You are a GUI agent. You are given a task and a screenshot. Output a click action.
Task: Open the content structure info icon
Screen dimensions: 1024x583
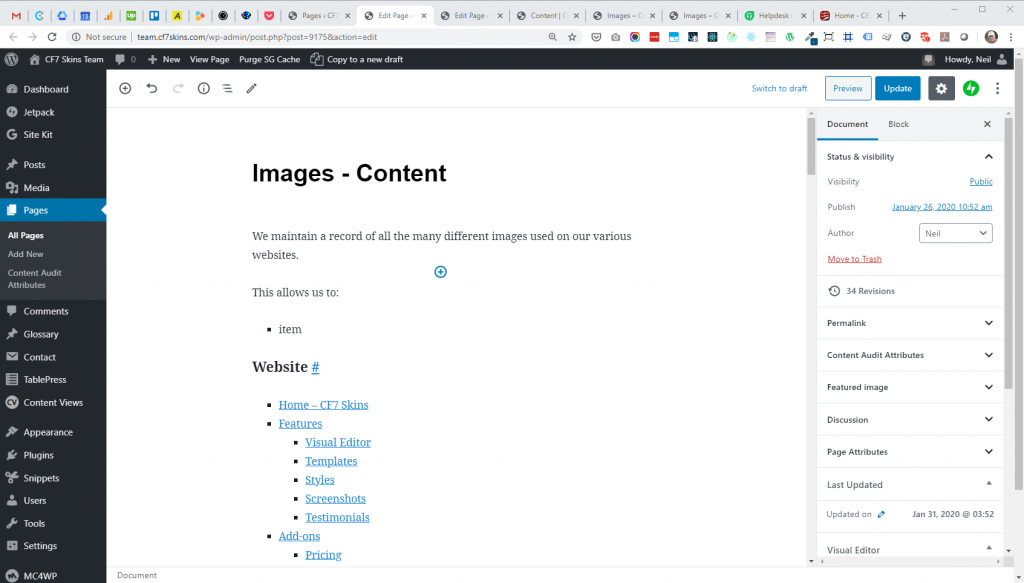click(203, 88)
